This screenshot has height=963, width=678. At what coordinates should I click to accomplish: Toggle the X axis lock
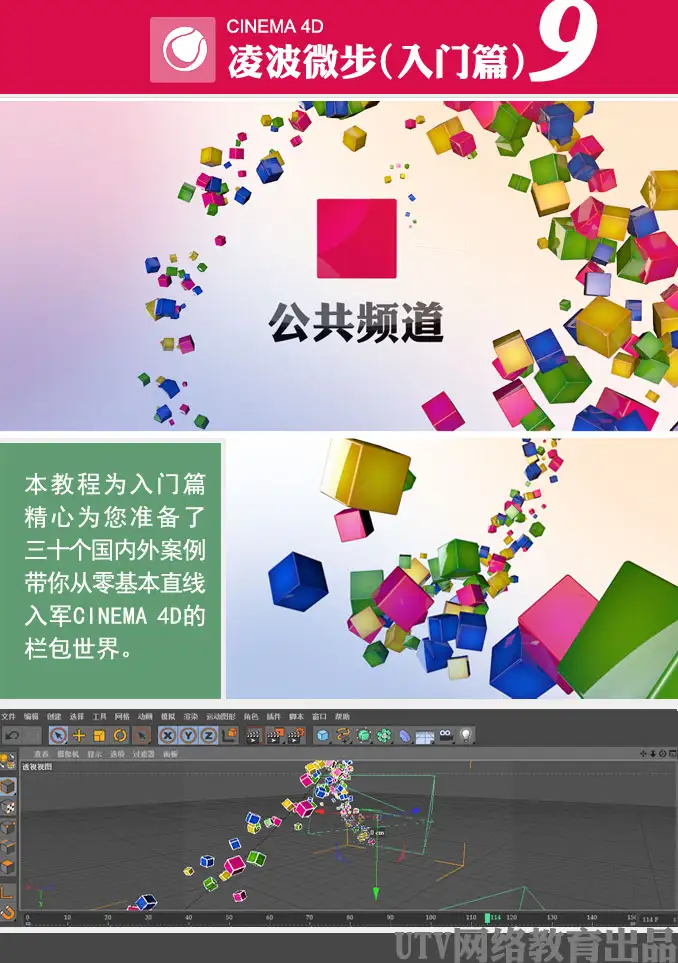tap(168, 735)
